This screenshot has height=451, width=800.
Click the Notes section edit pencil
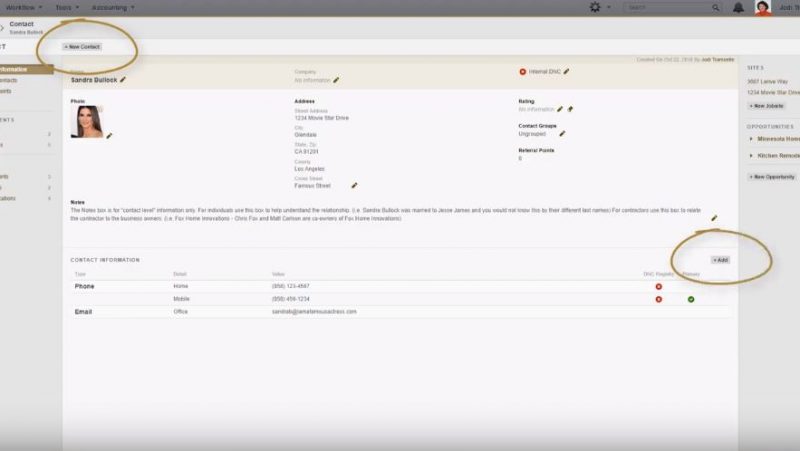714,218
